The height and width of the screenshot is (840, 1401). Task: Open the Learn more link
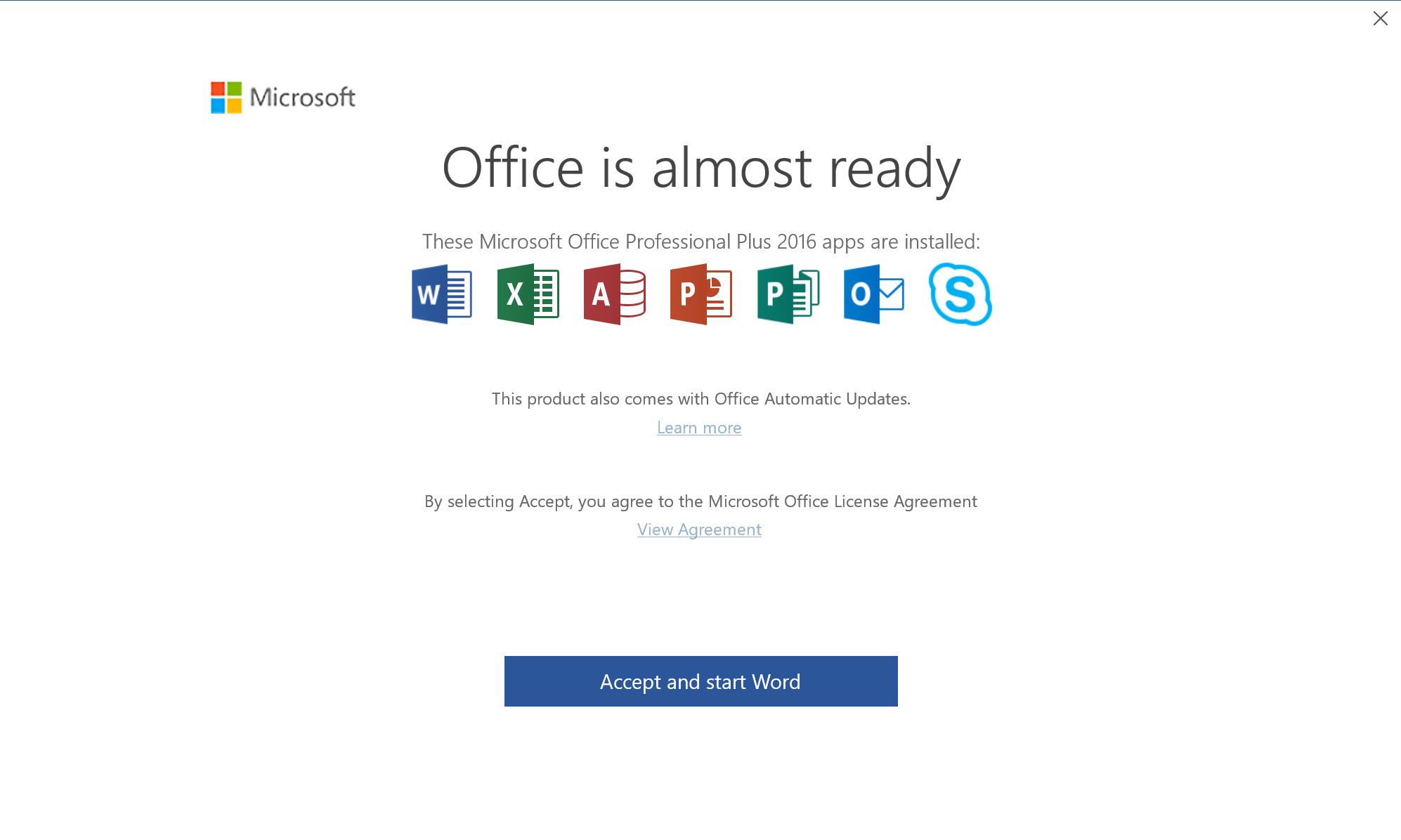[699, 428]
